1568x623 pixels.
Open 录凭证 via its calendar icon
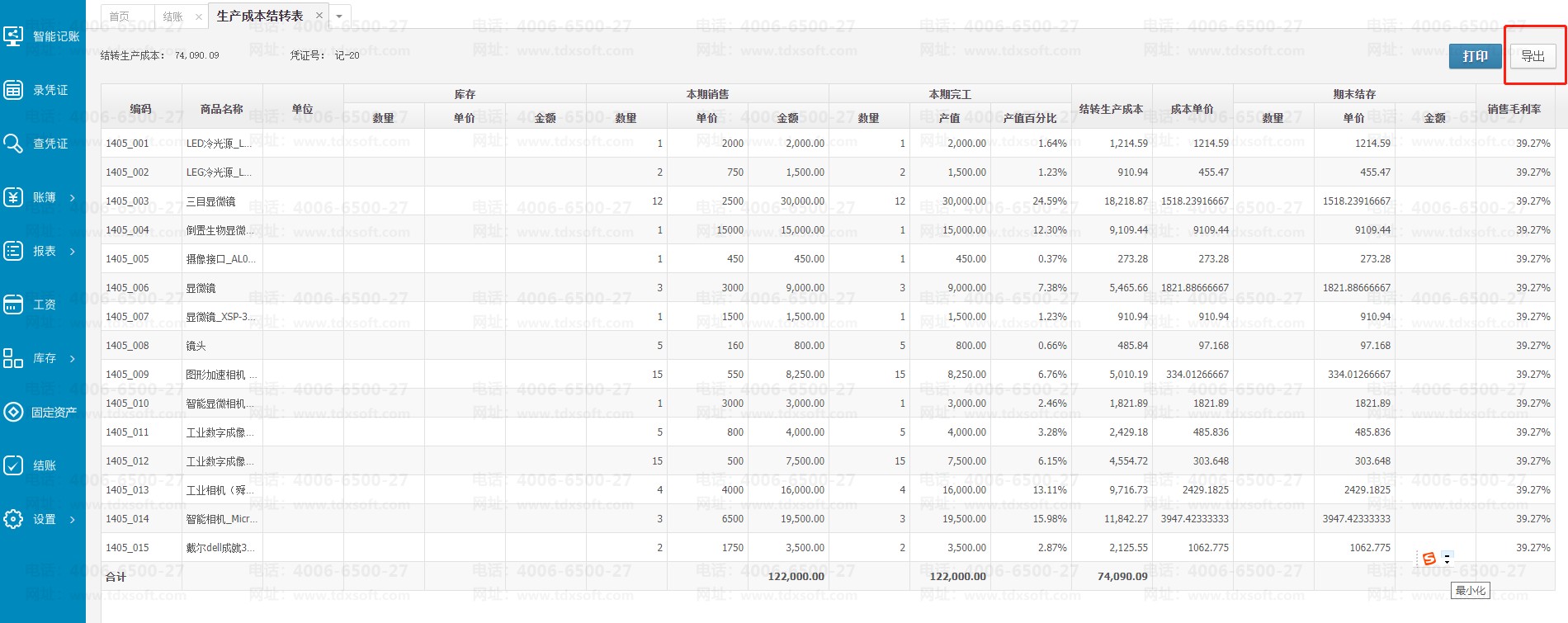click(x=13, y=90)
